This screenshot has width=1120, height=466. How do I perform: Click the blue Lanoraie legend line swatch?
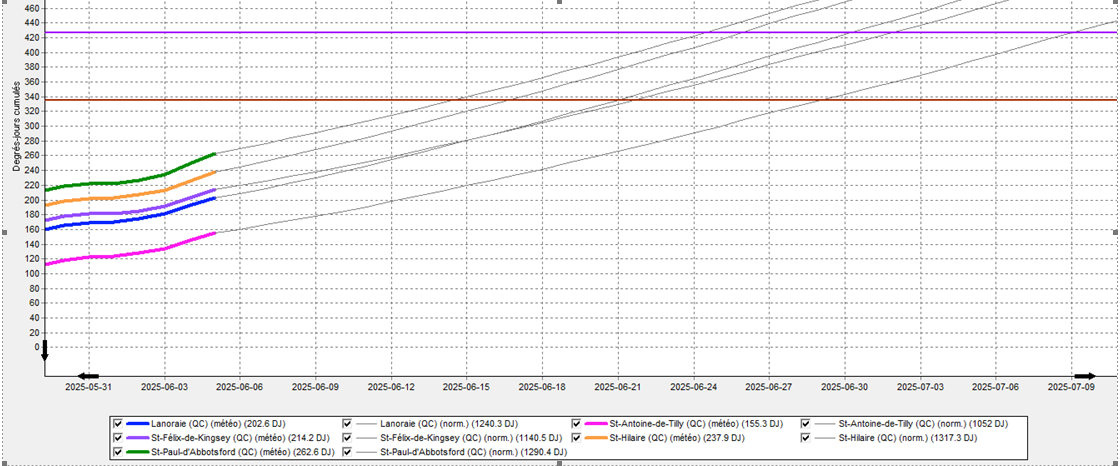pyautogui.click(x=138, y=424)
